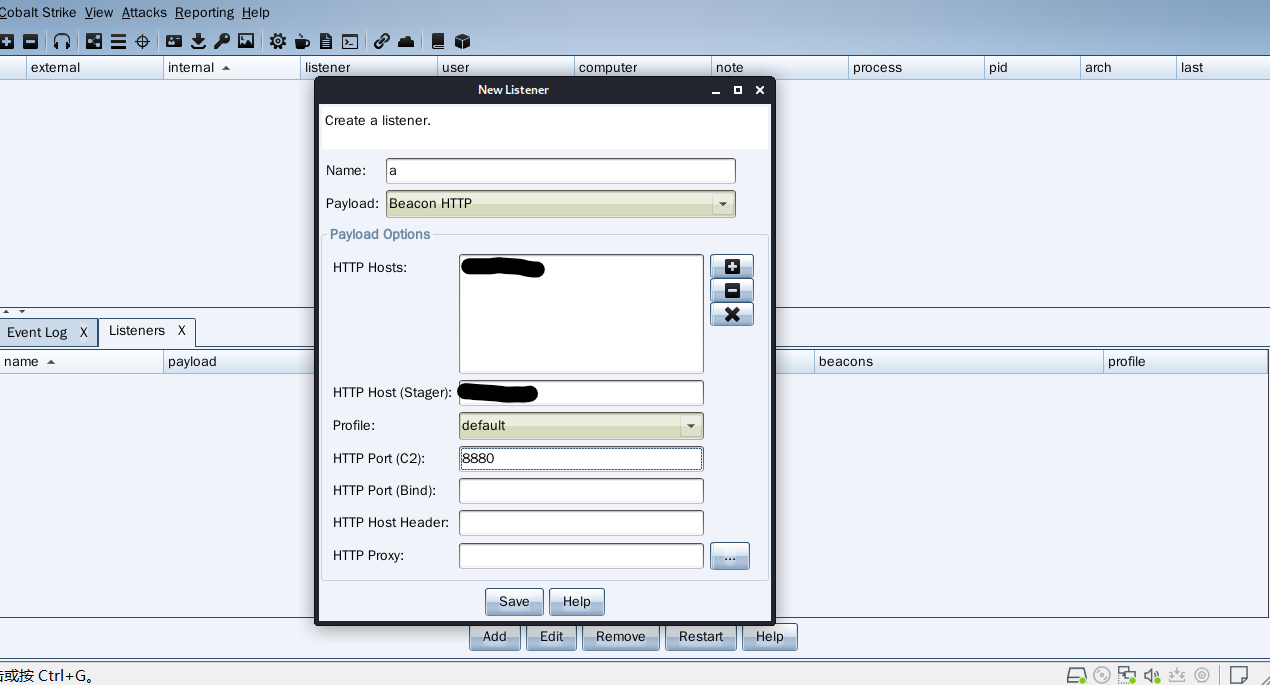The width and height of the screenshot is (1270, 685).
Task: Click the HTTP Proxy browse ellipsis button
Action: point(730,556)
